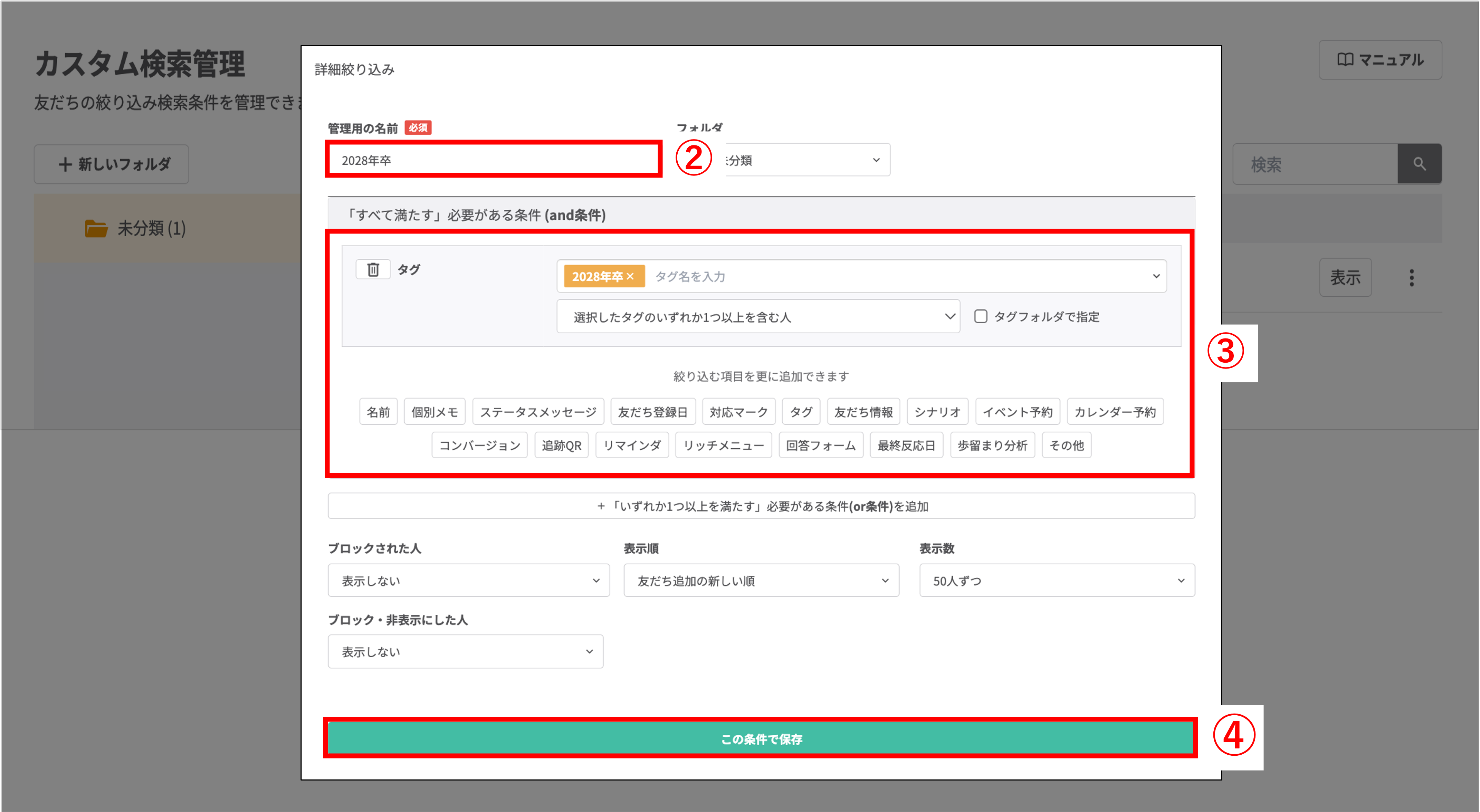Click the 管理用の名前 input field
This screenshot has height=812, width=1480.
click(494, 160)
